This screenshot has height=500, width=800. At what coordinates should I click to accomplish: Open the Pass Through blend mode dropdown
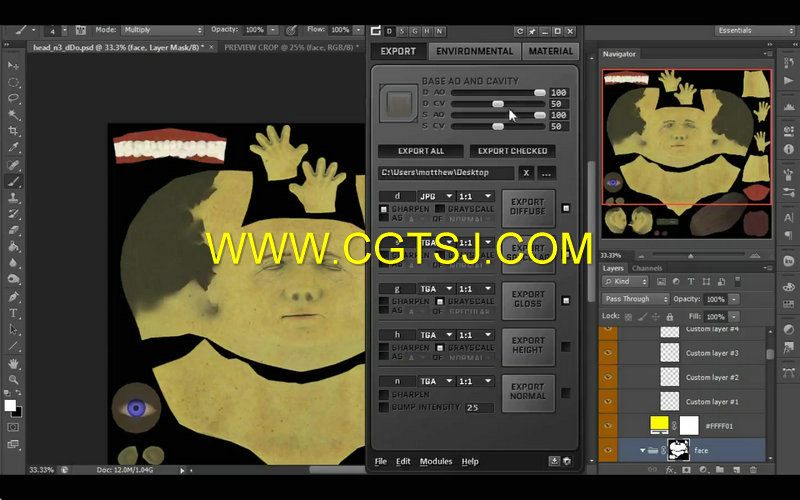tap(636, 299)
